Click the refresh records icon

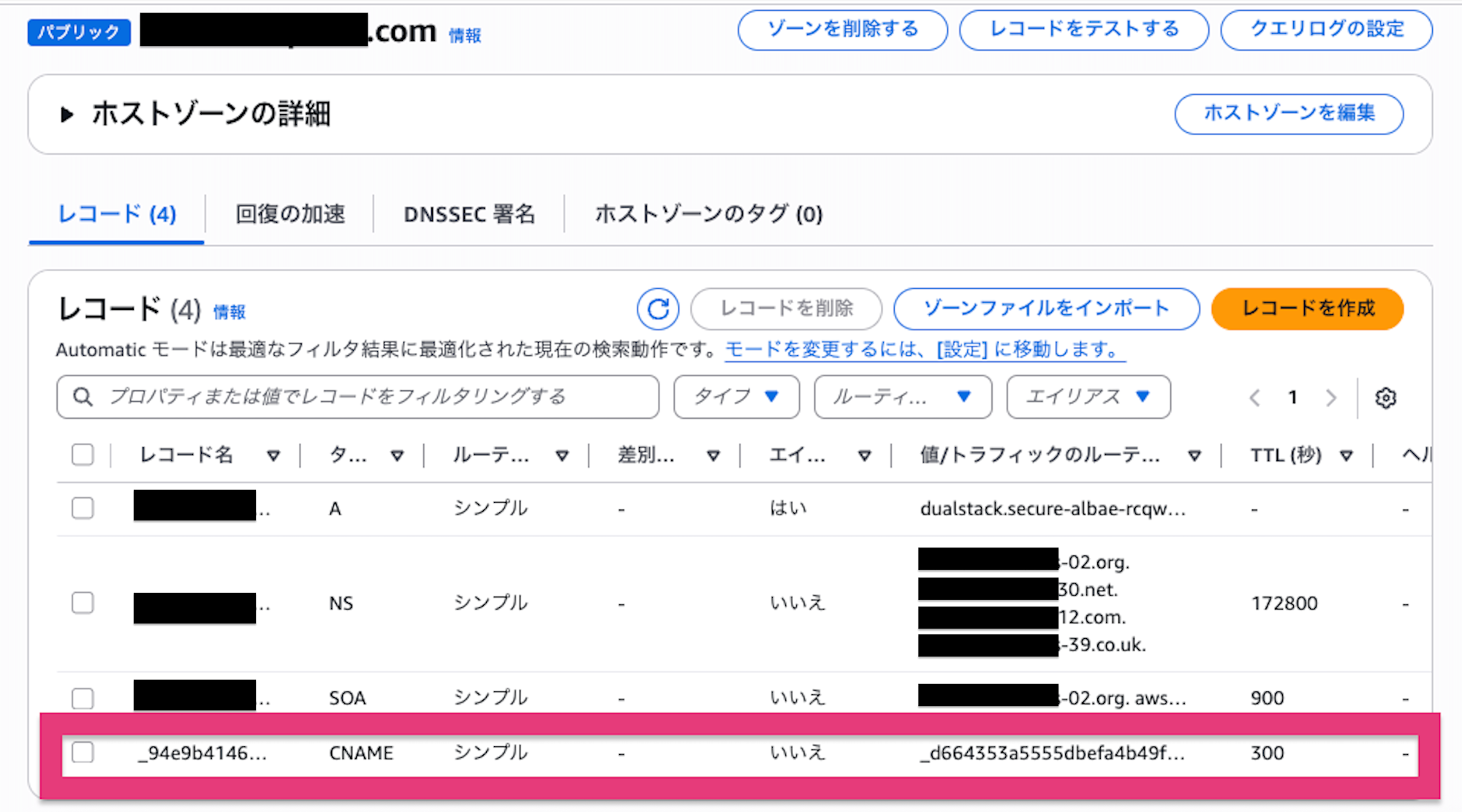[657, 309]
